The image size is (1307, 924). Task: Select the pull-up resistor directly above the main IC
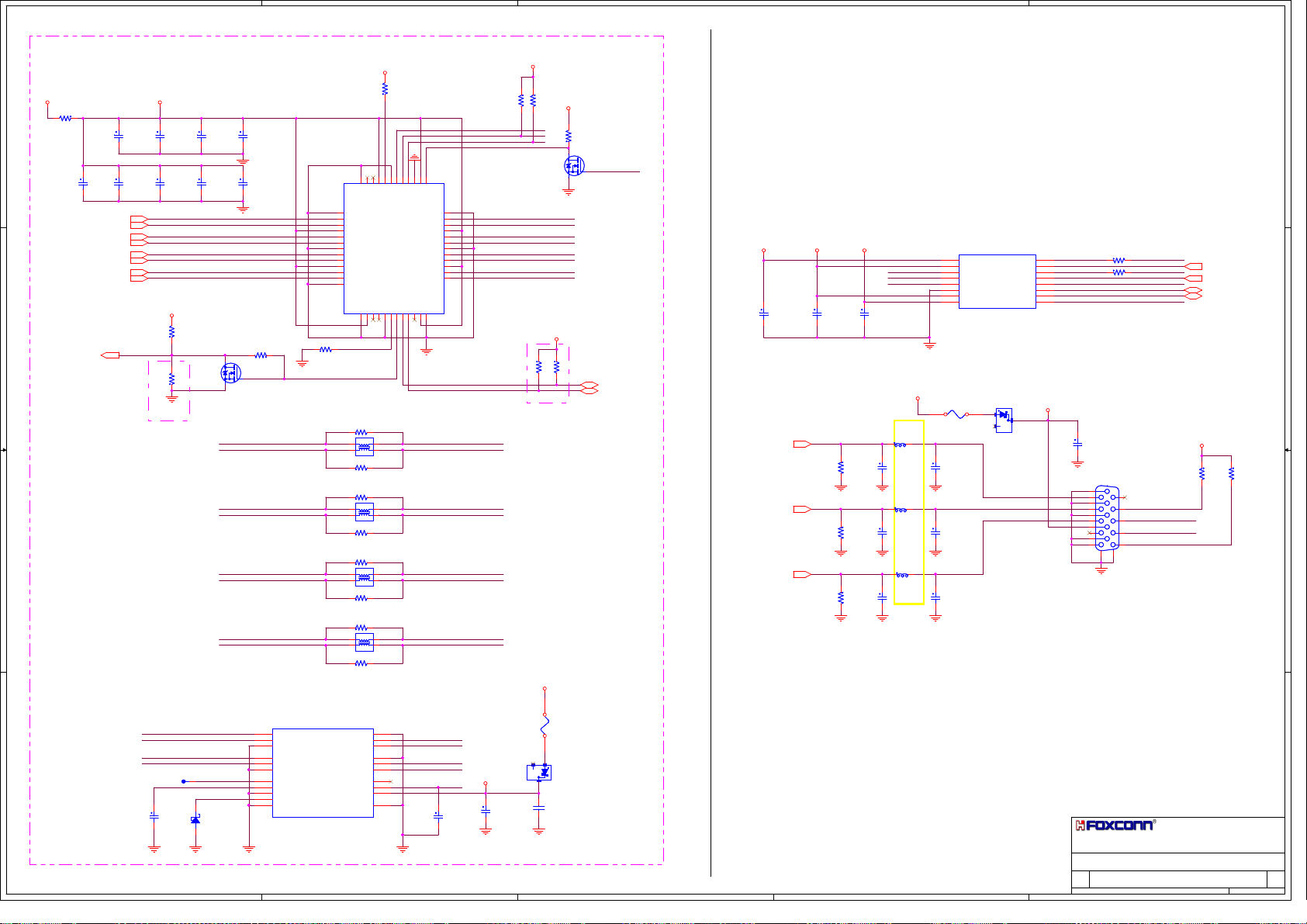(385, 89)
